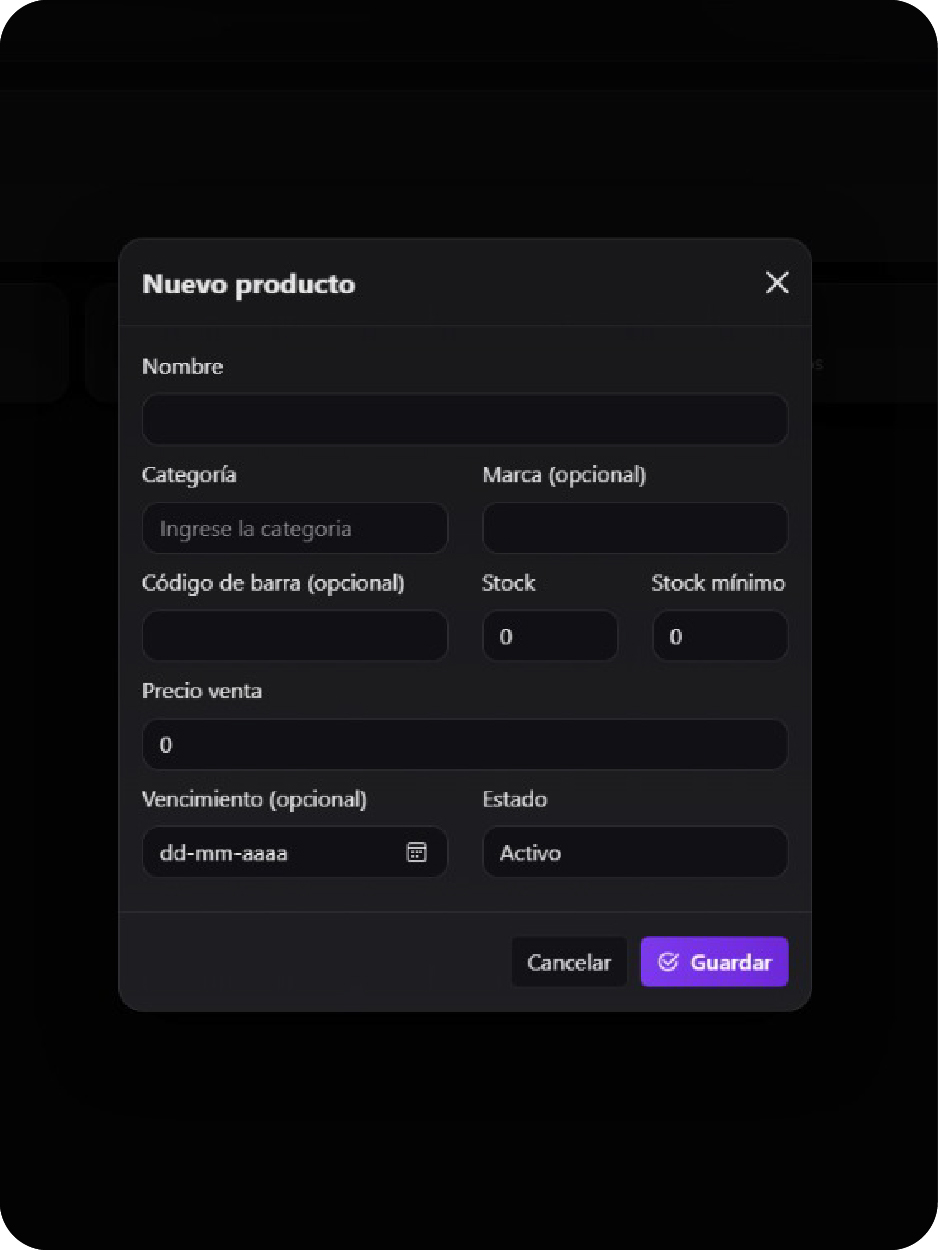Click the Nombre label above its input
This screenshot has width=938, height=1250.
(x=183, y=366)
